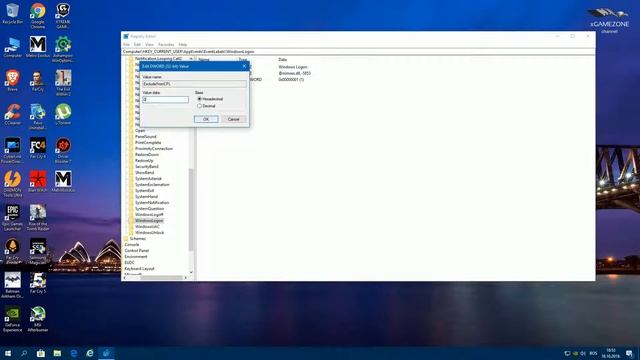Select the PrintComplete registry key

[148, 142]
